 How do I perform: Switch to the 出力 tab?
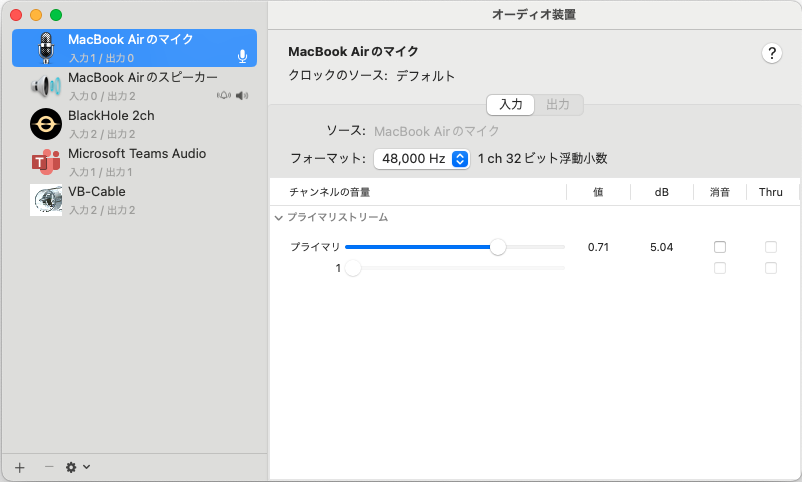558,105
